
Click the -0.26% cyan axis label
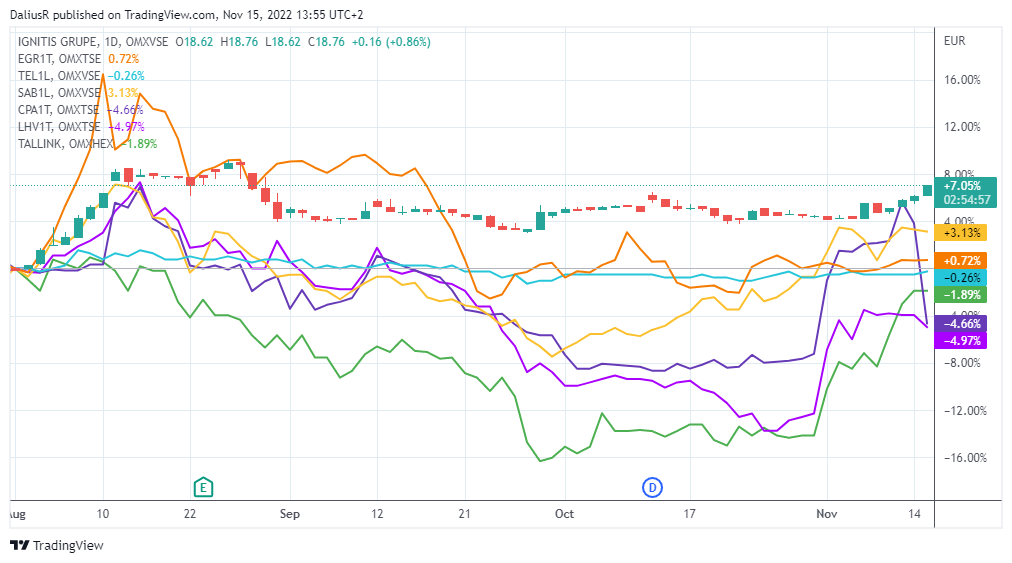click(961, 278)
